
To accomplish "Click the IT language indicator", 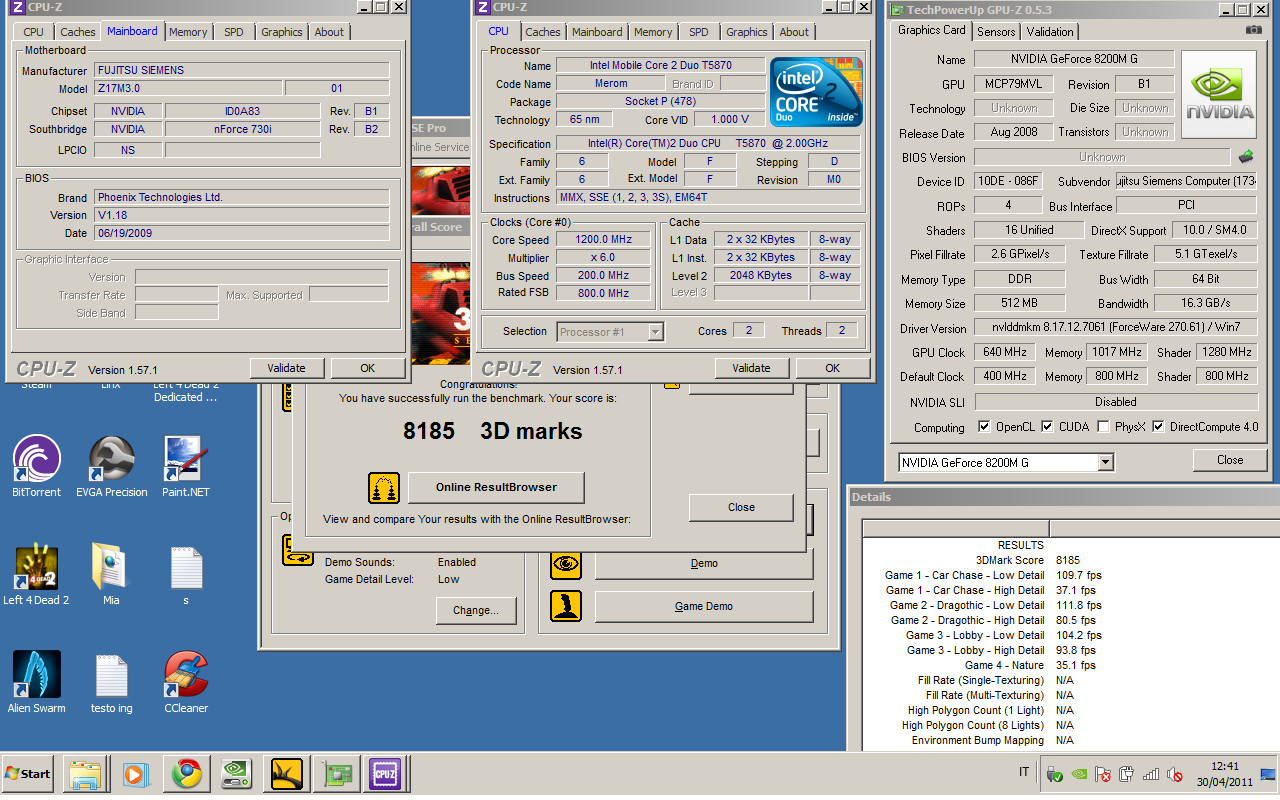I will click(1023, 773).
